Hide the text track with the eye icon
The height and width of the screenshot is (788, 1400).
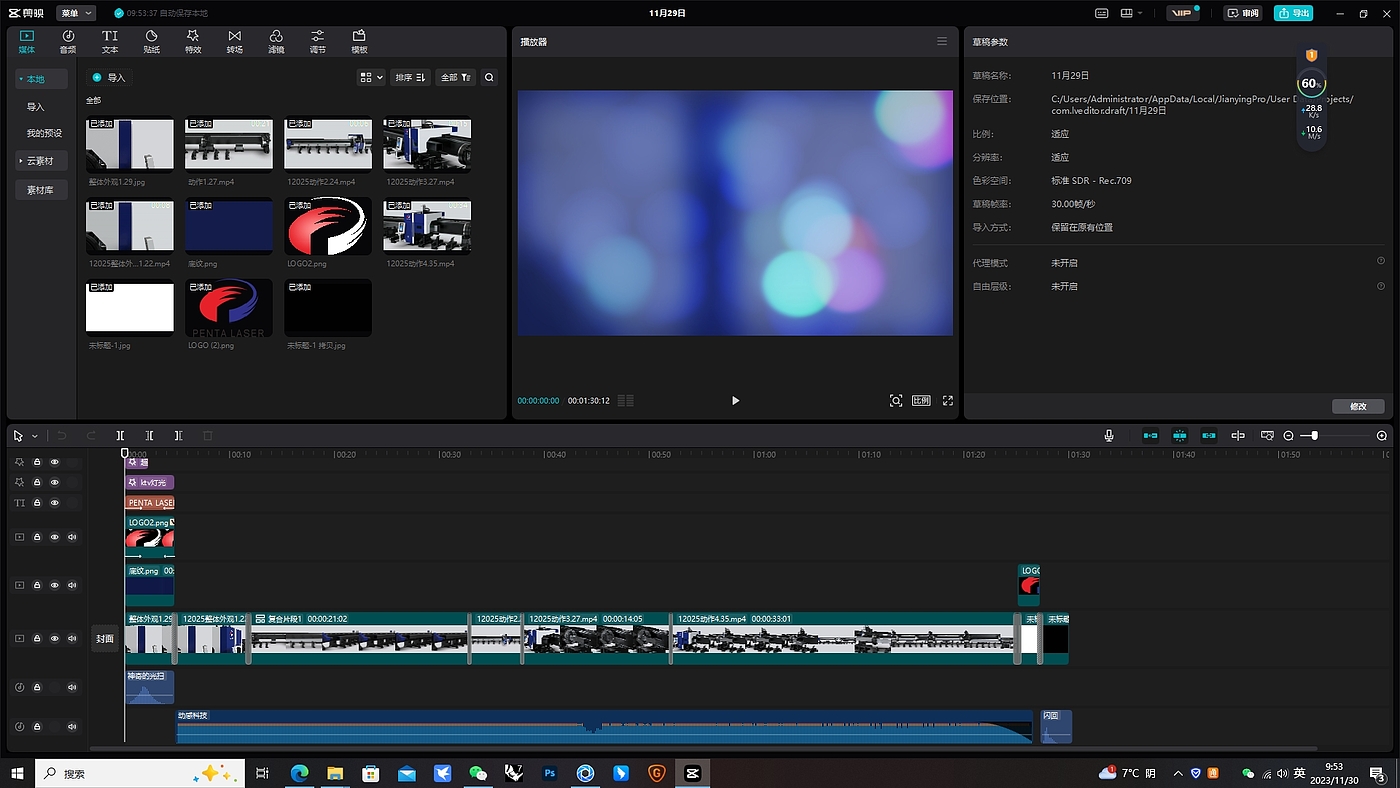pos(55,502)
